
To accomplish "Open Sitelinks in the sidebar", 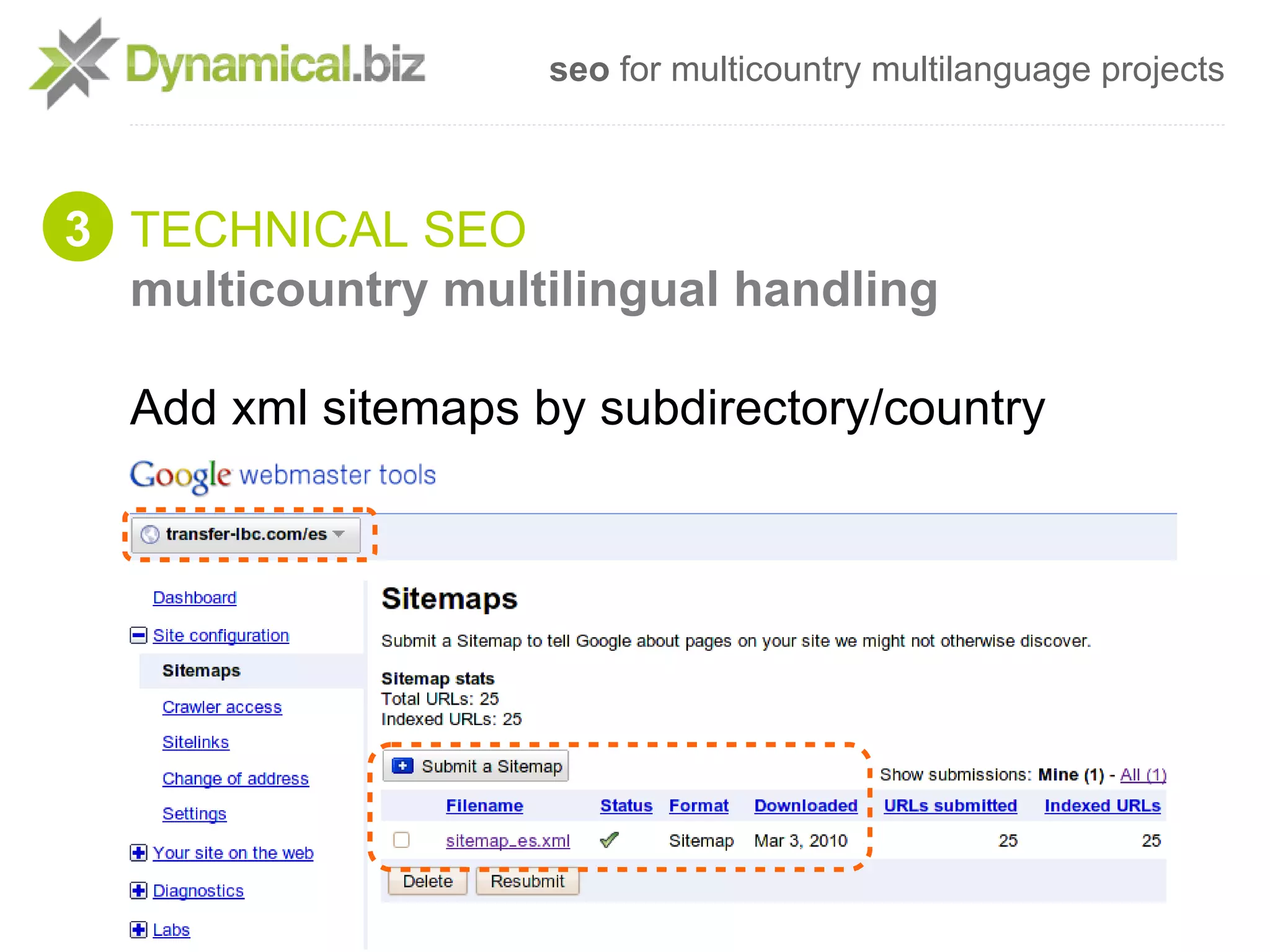I will tap(195, 742).
